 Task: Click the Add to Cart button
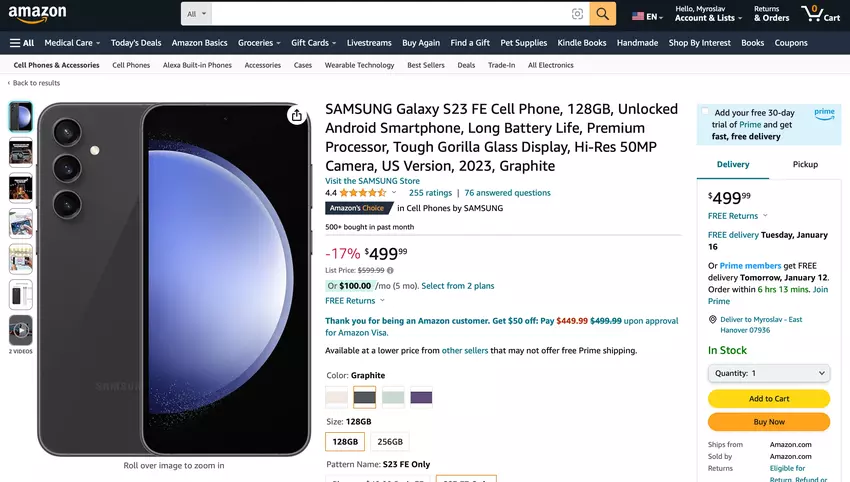click(x=768, y=398)
